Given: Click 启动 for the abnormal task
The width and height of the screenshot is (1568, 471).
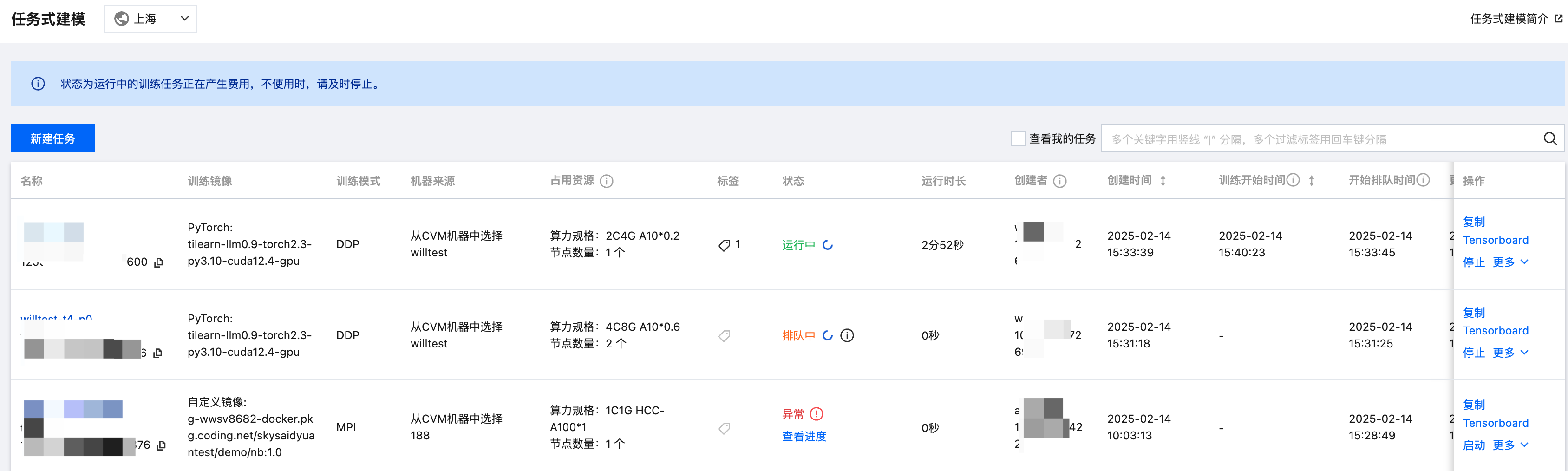Looking at the screenshot, I should [1474, 445].
